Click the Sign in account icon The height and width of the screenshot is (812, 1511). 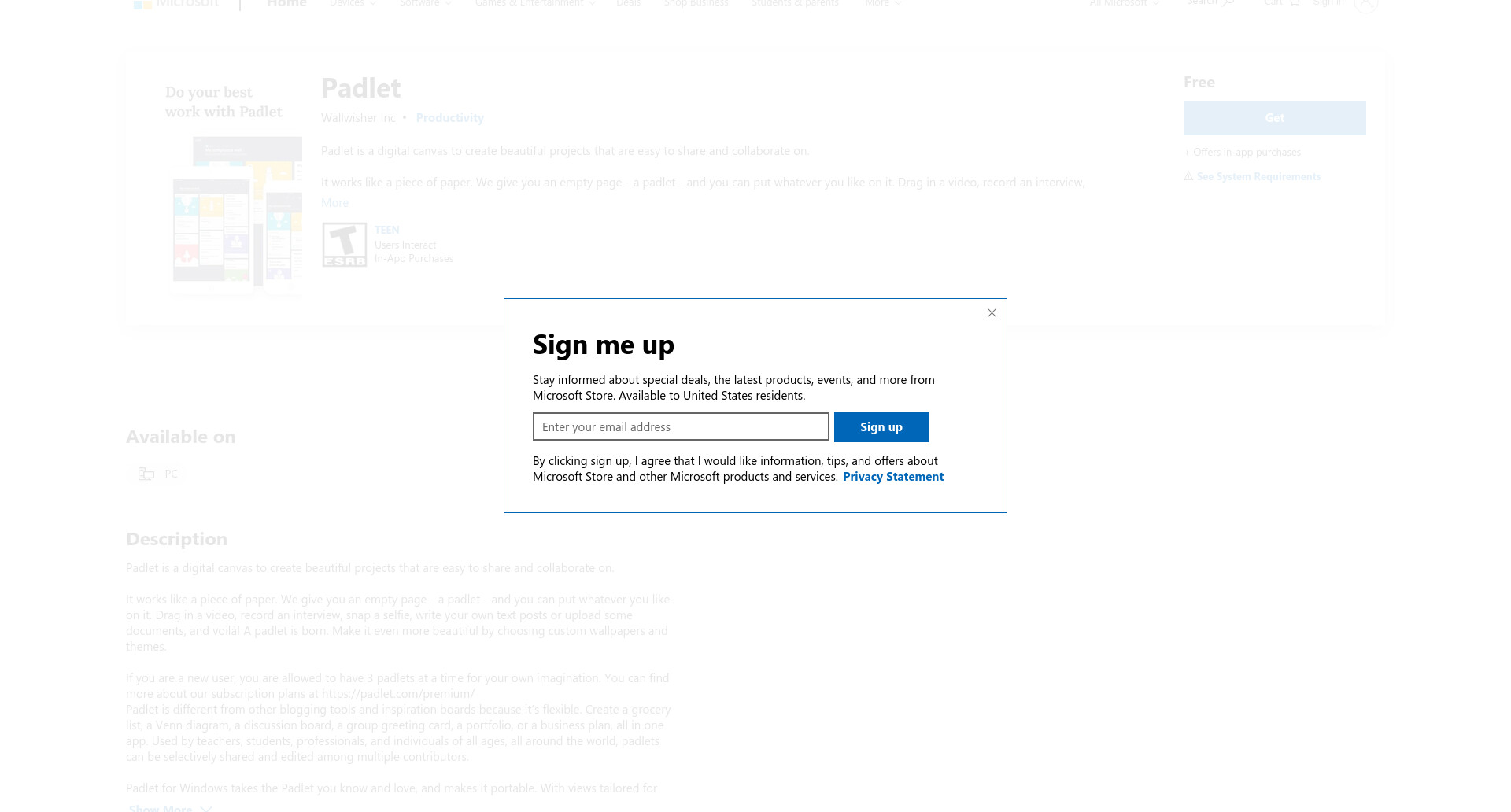point(1366,4)
